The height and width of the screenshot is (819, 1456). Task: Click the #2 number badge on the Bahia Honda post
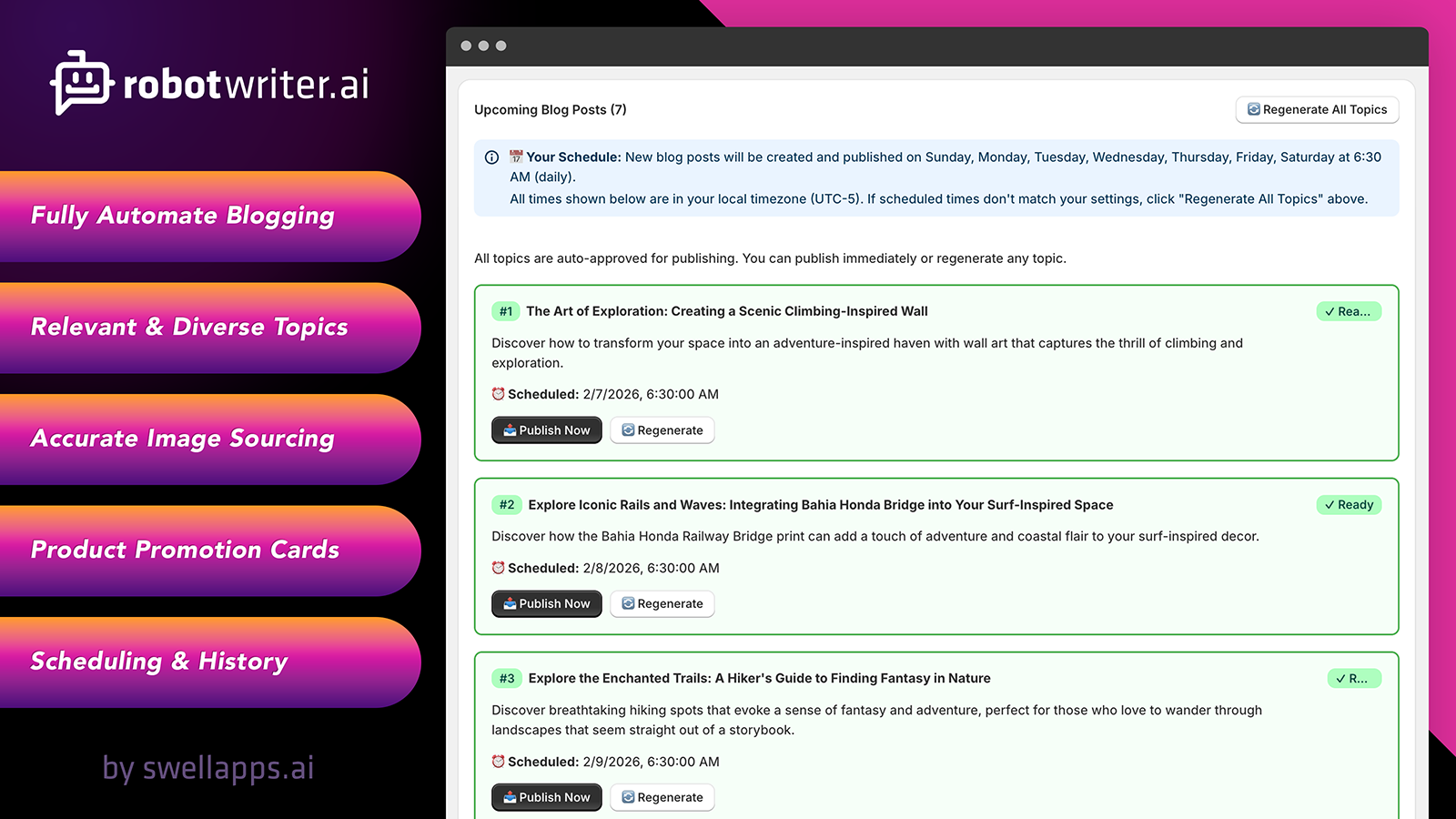click(506, 504)
